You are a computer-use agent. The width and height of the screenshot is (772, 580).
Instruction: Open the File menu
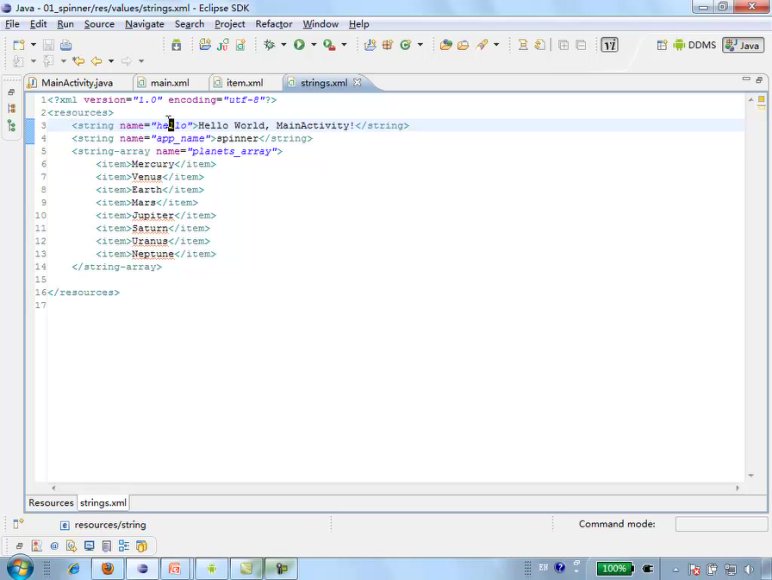point(12,24)
